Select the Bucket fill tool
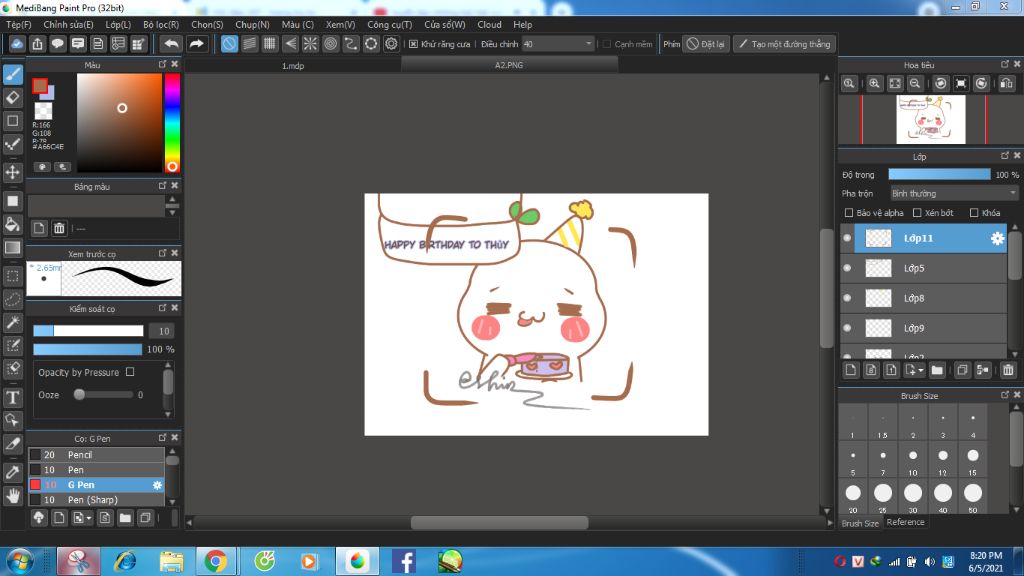The height and width of the screenshot is (576, 1024). tap(12, 225)
